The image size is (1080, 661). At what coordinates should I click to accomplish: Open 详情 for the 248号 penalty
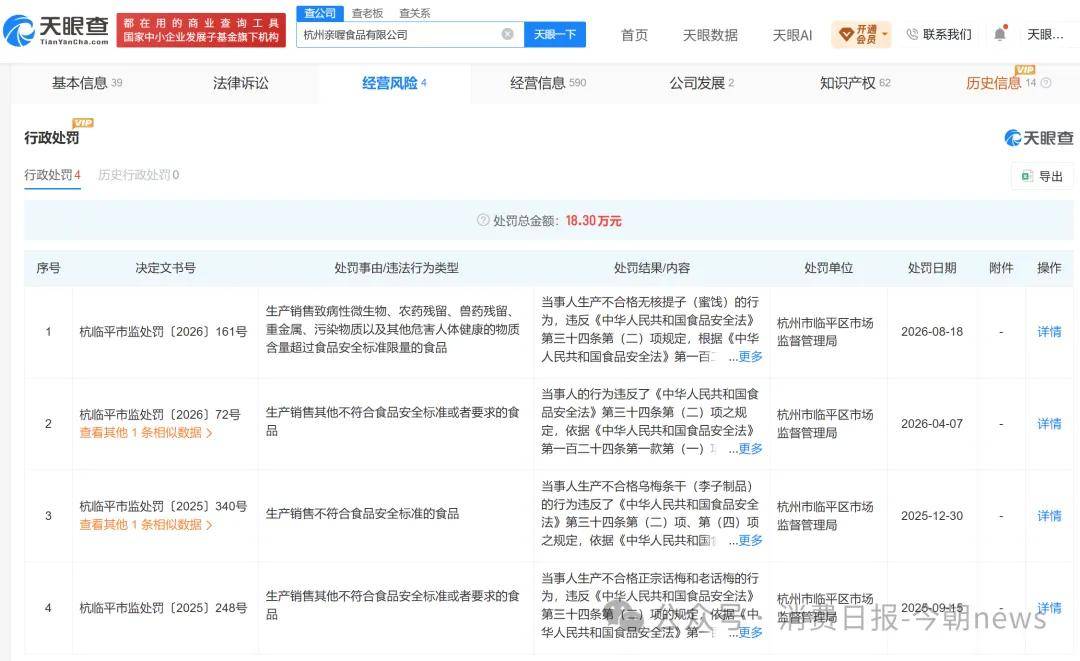[1049, 608]
